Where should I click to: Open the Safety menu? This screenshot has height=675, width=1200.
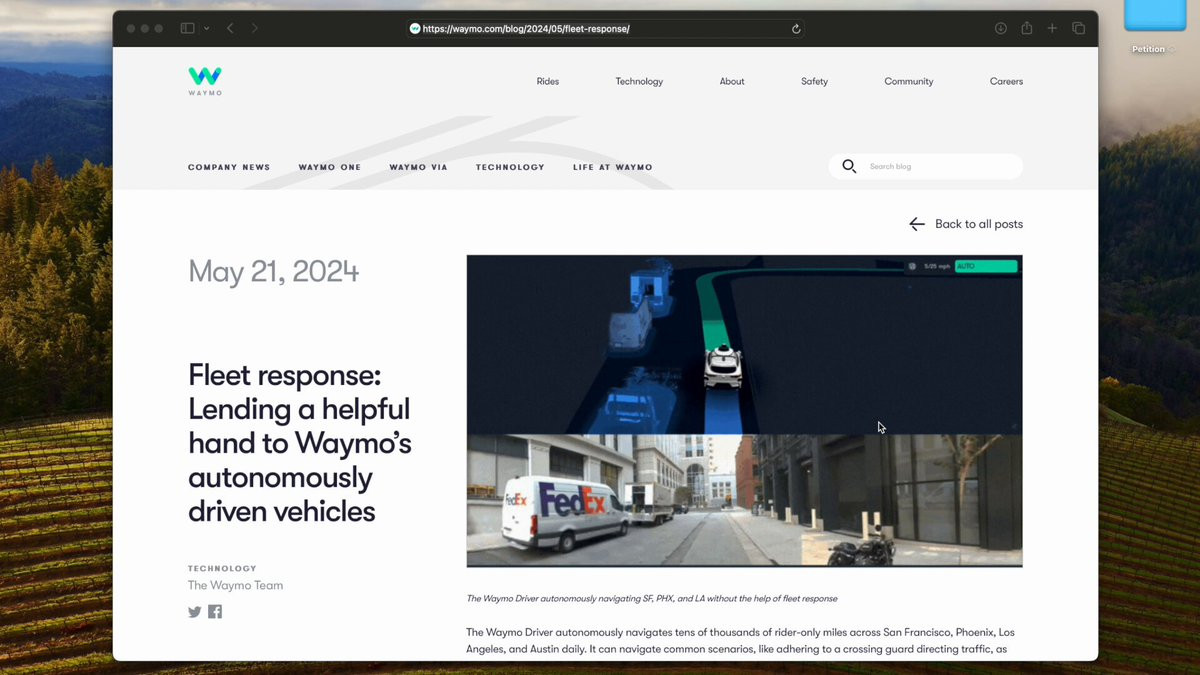pos(814,82)
